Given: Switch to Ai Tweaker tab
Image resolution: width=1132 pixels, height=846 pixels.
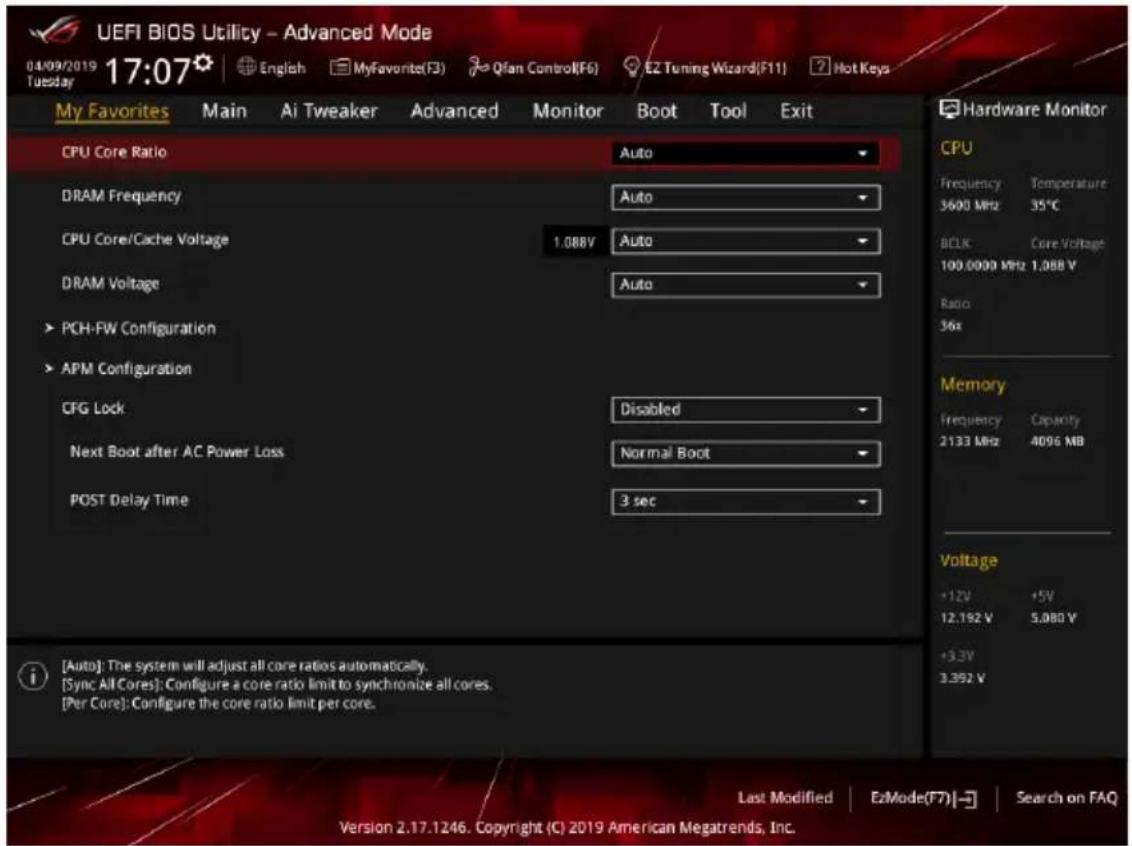Looking at the screenshot, I should (329, 111).
